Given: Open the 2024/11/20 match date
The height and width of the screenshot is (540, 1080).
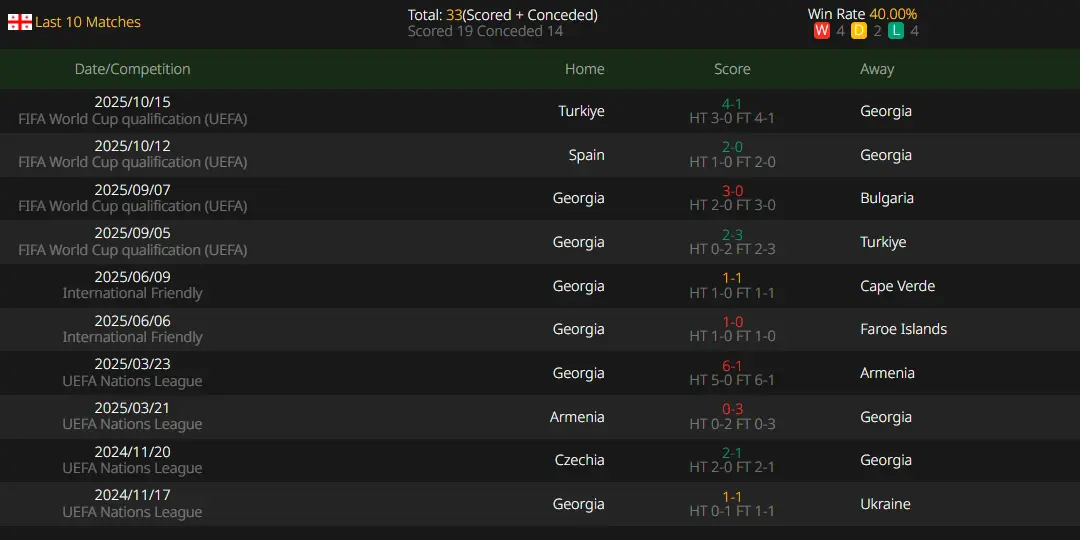Looking at the screenshot, I should tap(132, 452).
